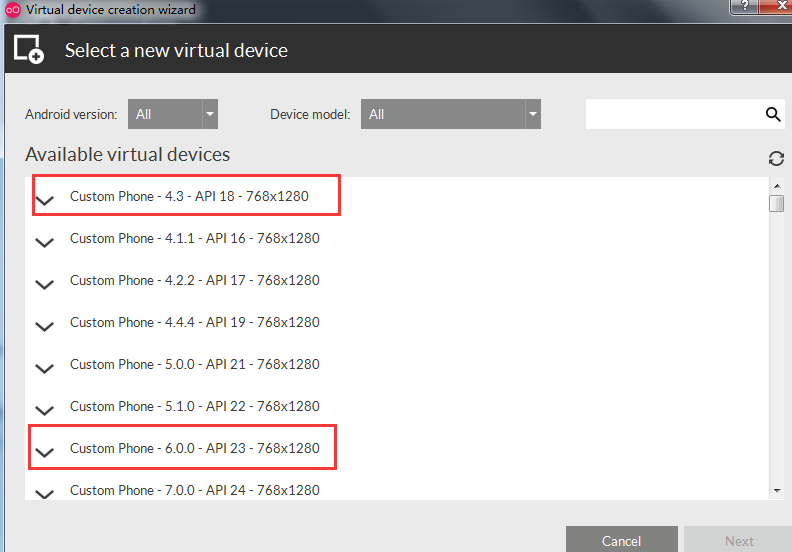
Task: Expand Custom Phone 4.2.2 API 17 chevron
Action: click(x=44, y=284)
